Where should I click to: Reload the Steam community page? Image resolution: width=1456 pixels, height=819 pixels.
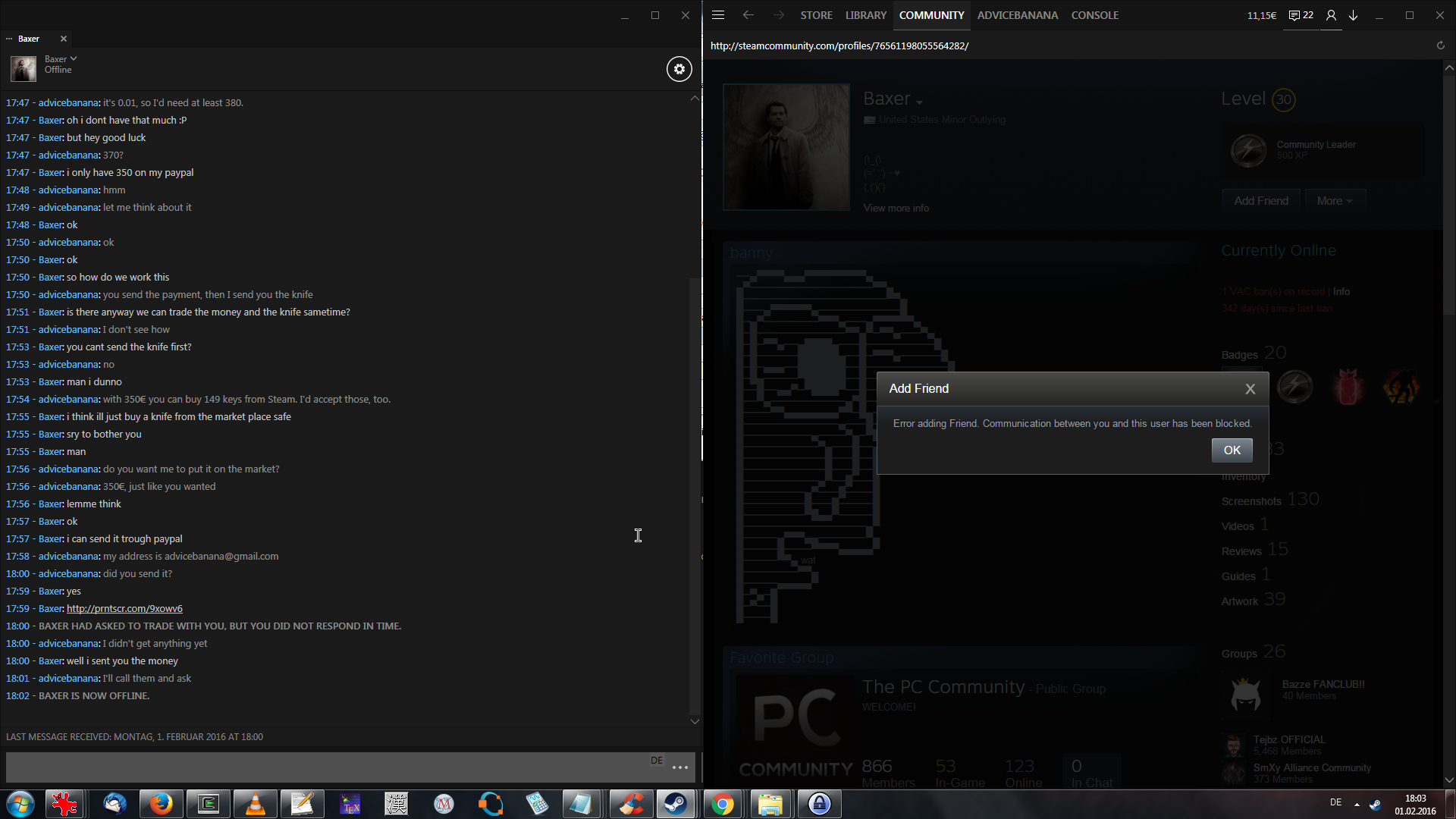1440,45
